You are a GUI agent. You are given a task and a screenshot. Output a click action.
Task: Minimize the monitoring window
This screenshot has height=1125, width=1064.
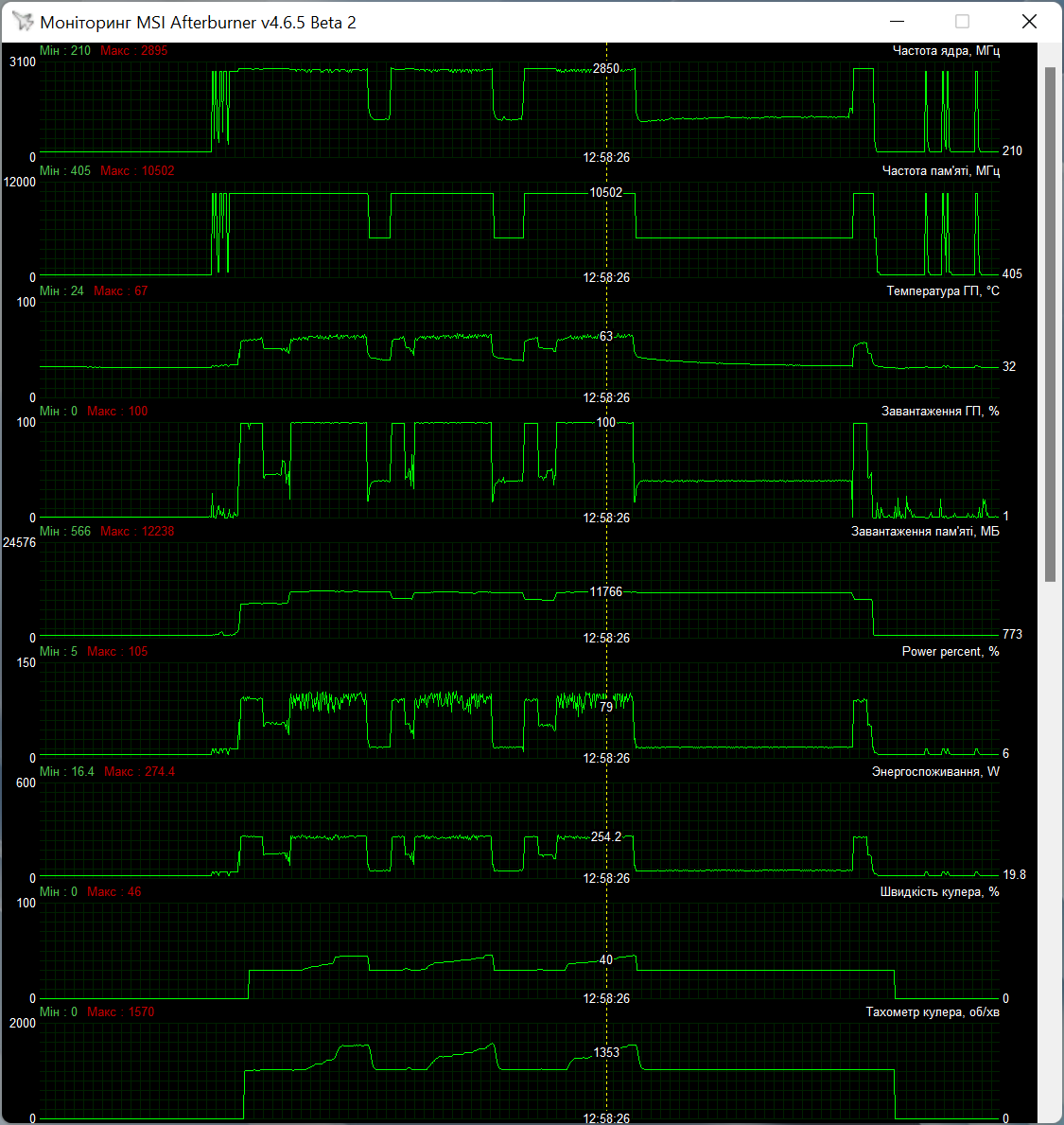point(897,22)
